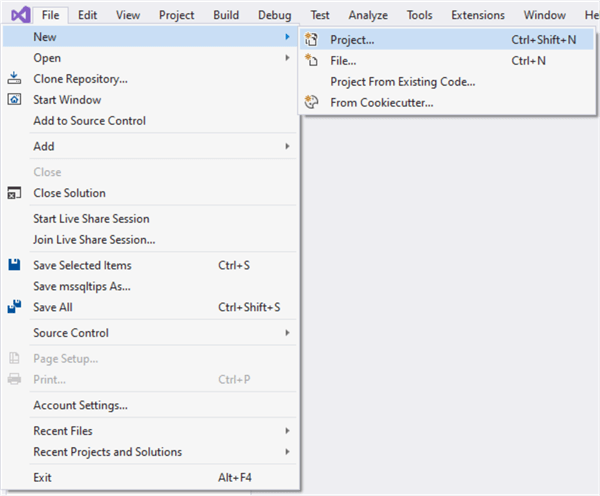The image size is (600, 496).
Task: Select Start Live Share Session
Action: [91, 219]
